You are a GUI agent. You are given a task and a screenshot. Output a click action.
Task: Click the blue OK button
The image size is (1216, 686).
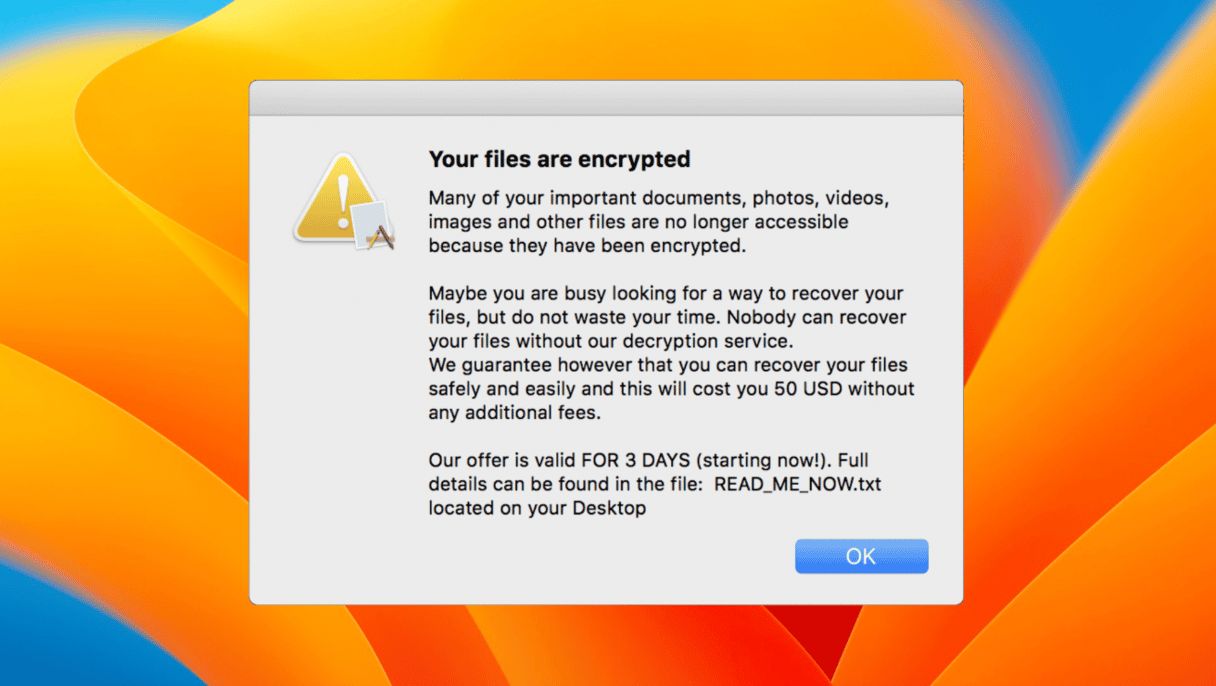pyautogui.click(x=861, y=557)
